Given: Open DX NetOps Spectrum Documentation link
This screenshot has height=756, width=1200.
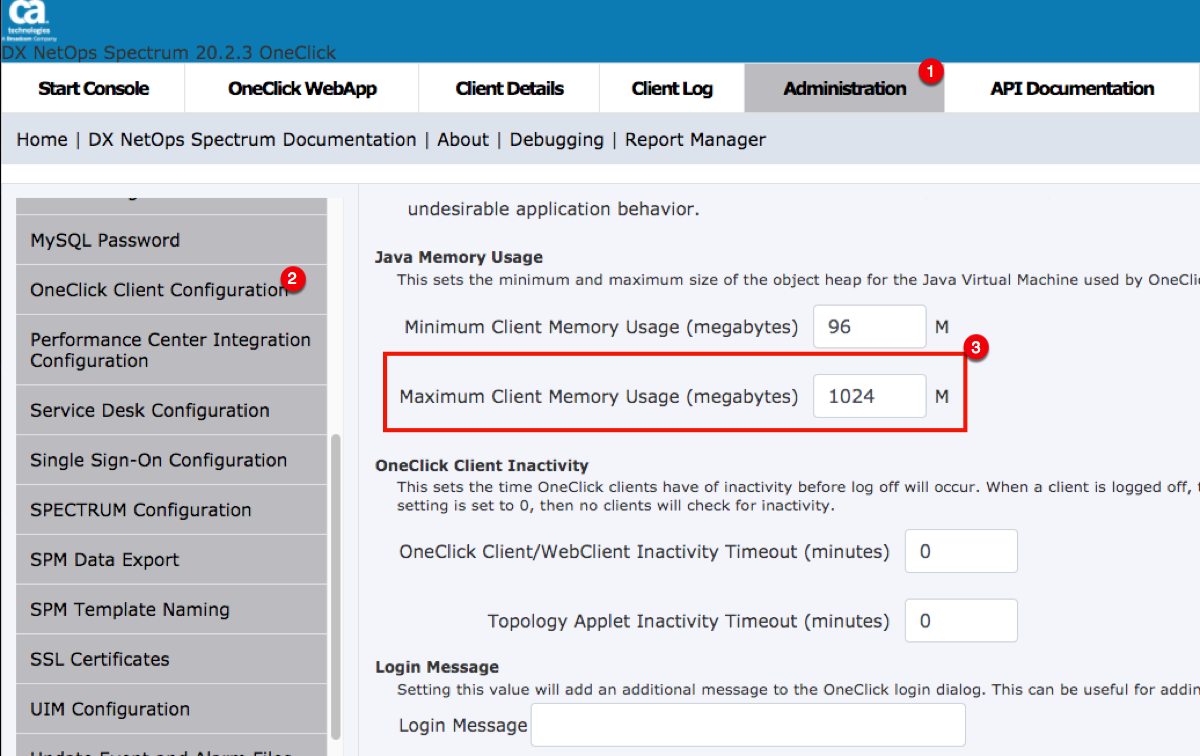Looking at the screenshot, I should (x=252, y=140).
